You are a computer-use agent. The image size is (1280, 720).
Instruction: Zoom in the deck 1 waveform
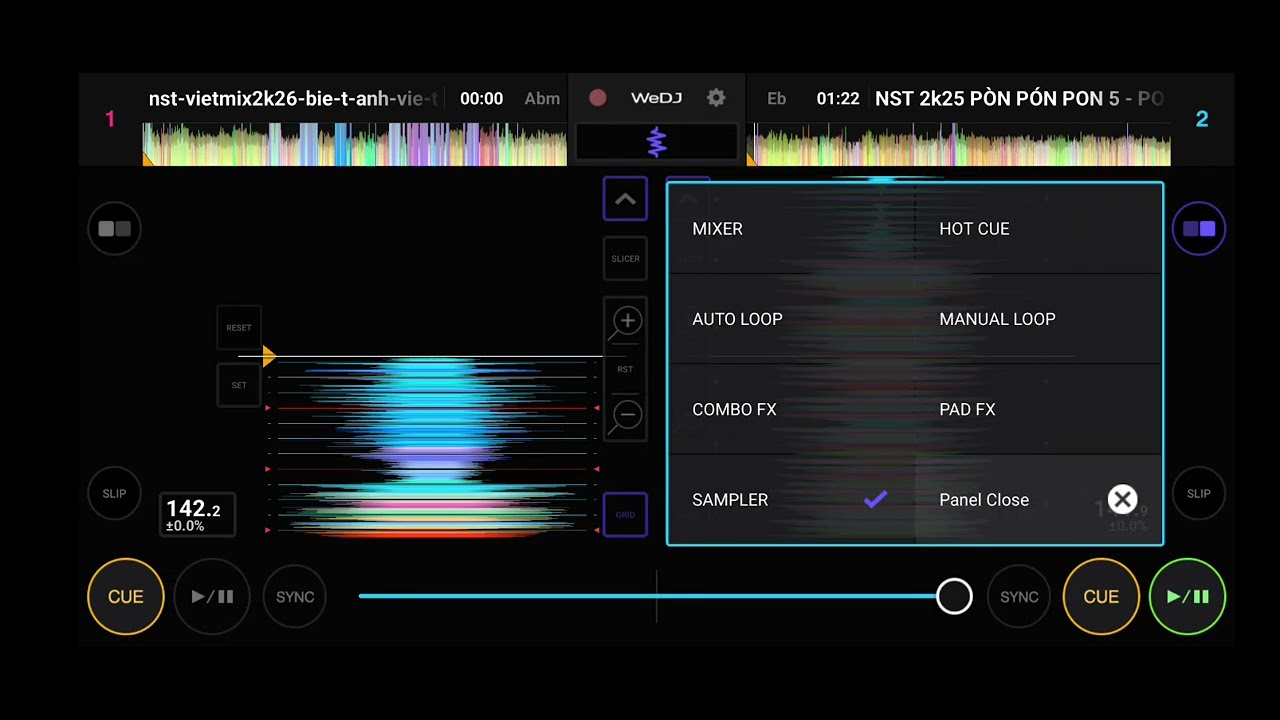tap(627, 321)
